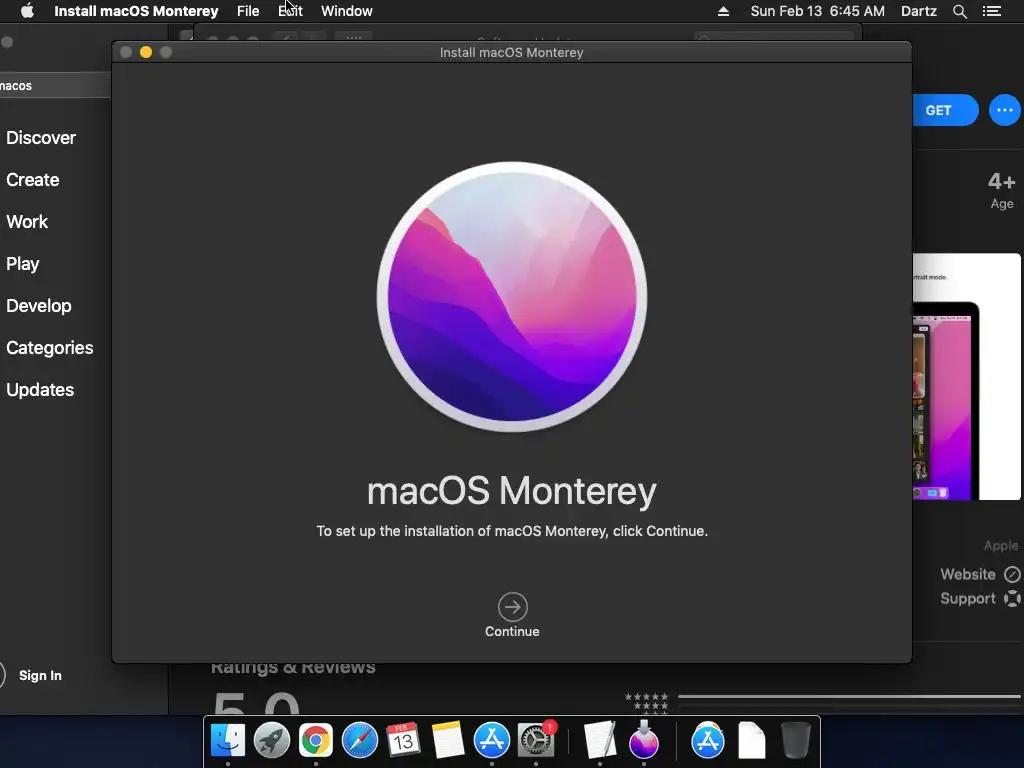Select Categories in App Store sidebar
Screen dimensions: 1024x768
(50, 347)
